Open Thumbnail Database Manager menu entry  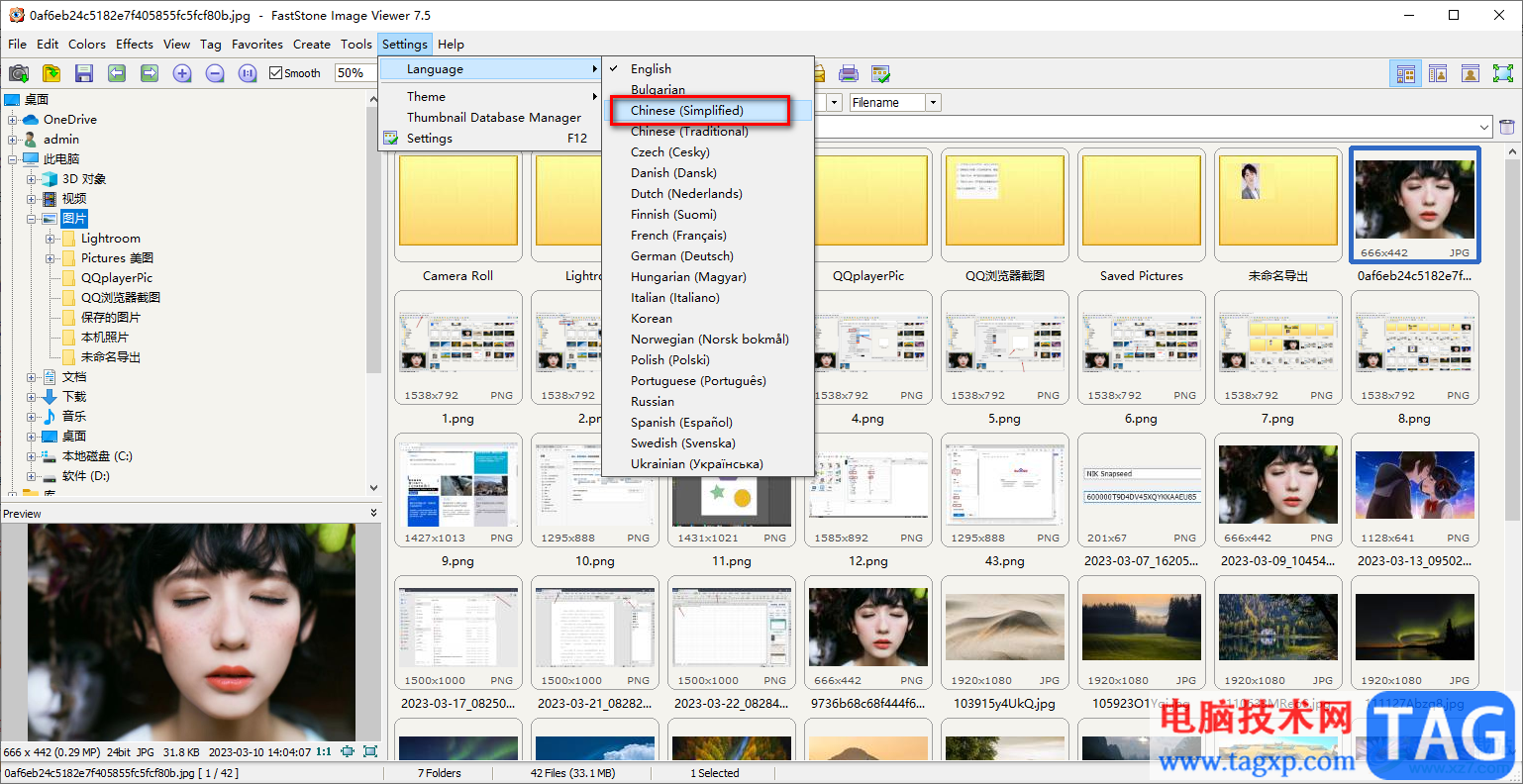[493, 118]
